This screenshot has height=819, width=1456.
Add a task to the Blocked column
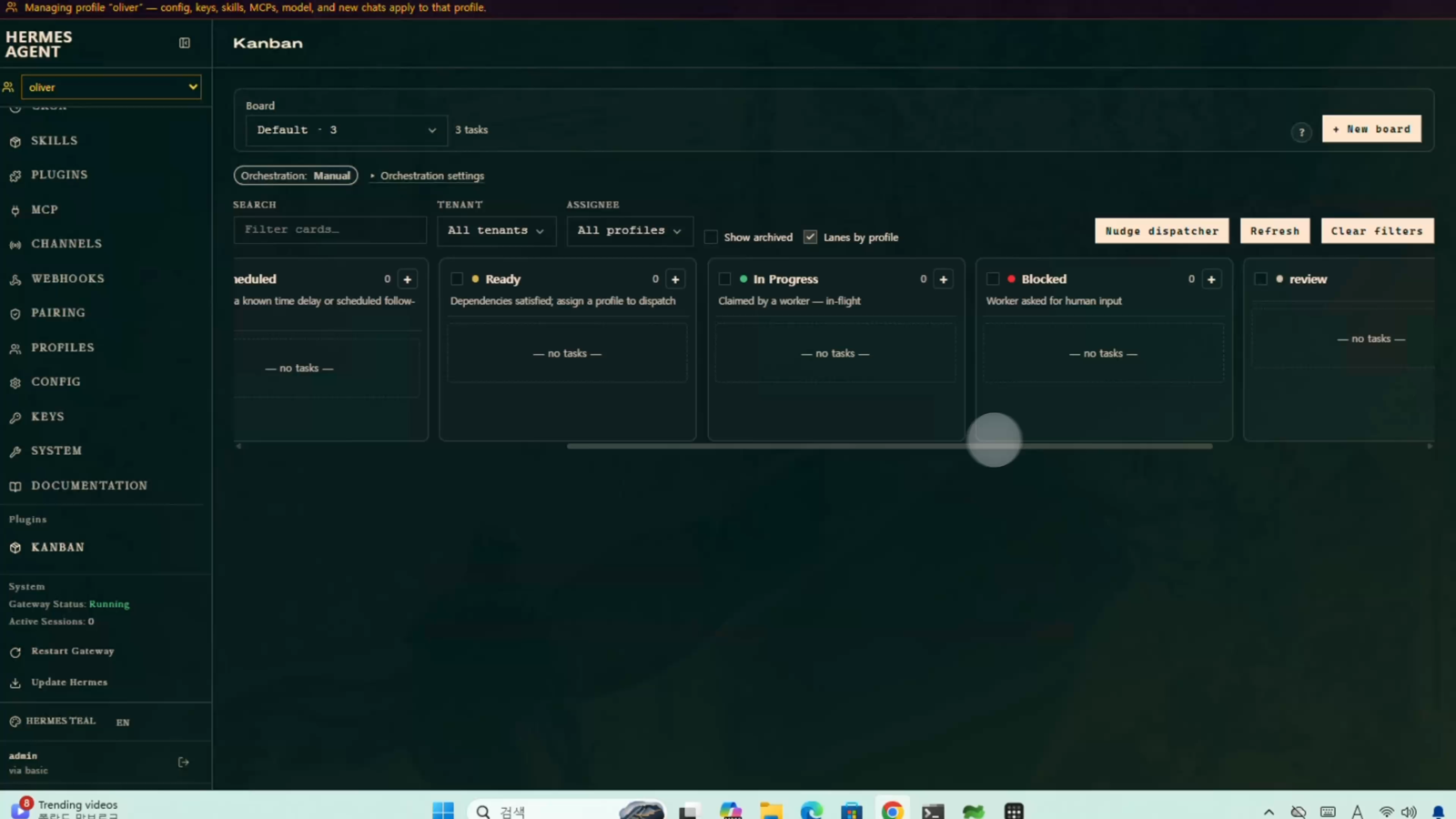coord(1211,279)
